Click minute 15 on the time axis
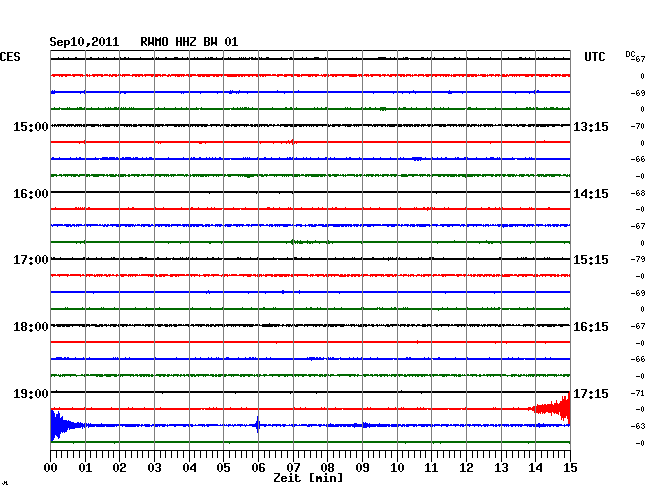Viewport: 650px width, 494px height. pos(570,467)
